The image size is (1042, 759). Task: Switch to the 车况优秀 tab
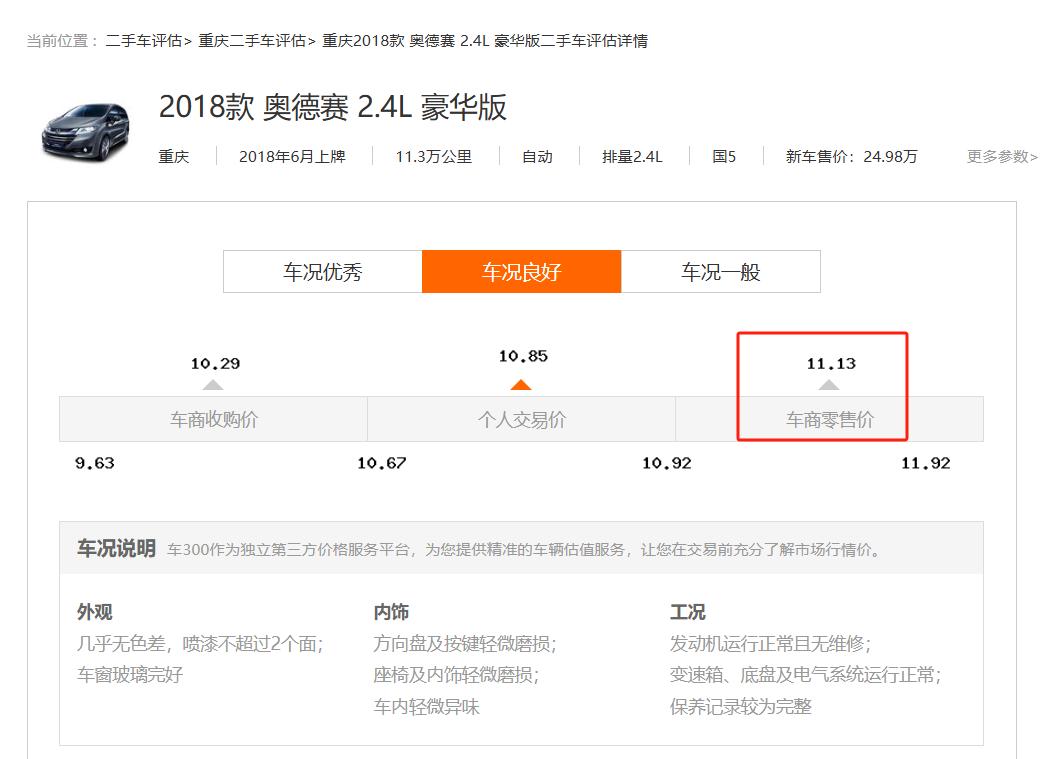(x=322, y=272)
